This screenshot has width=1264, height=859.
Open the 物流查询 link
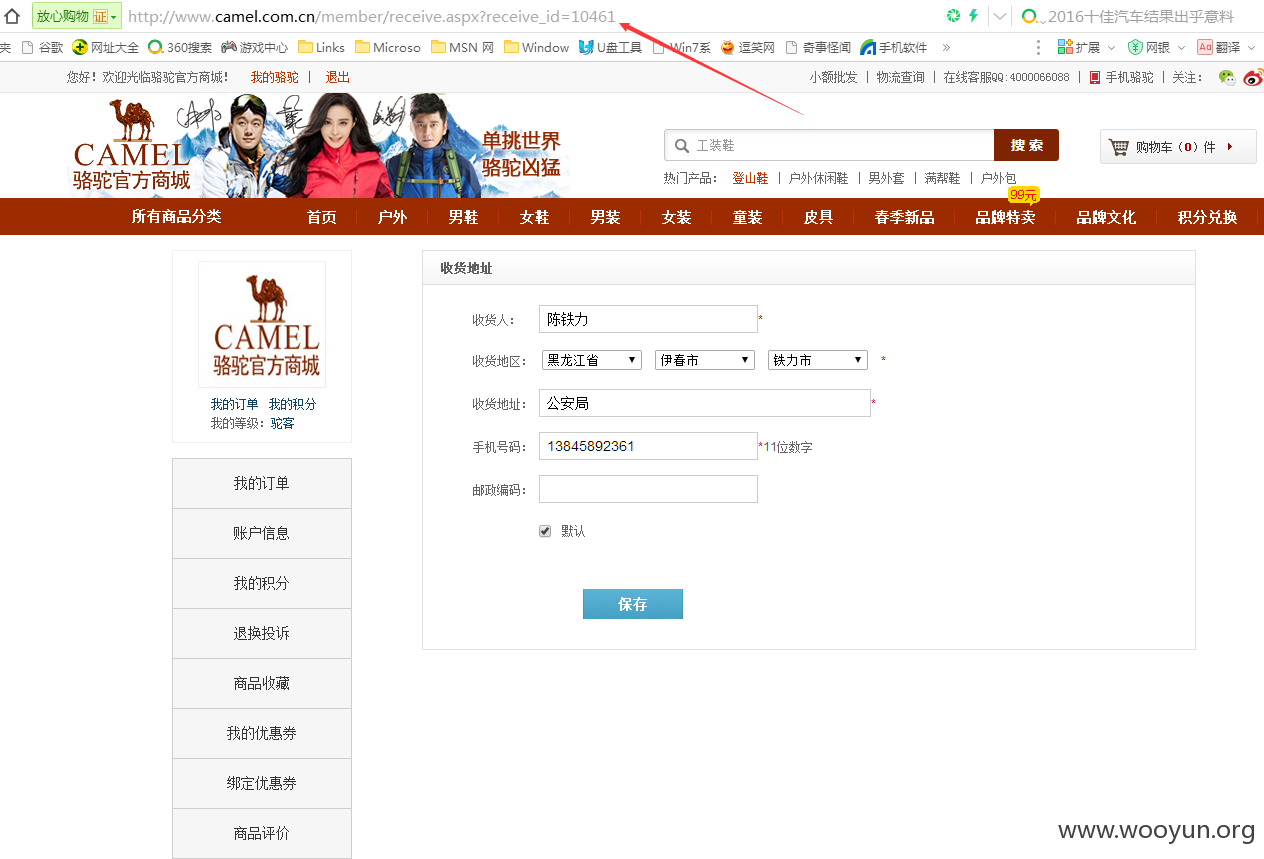tap(900, 77)
